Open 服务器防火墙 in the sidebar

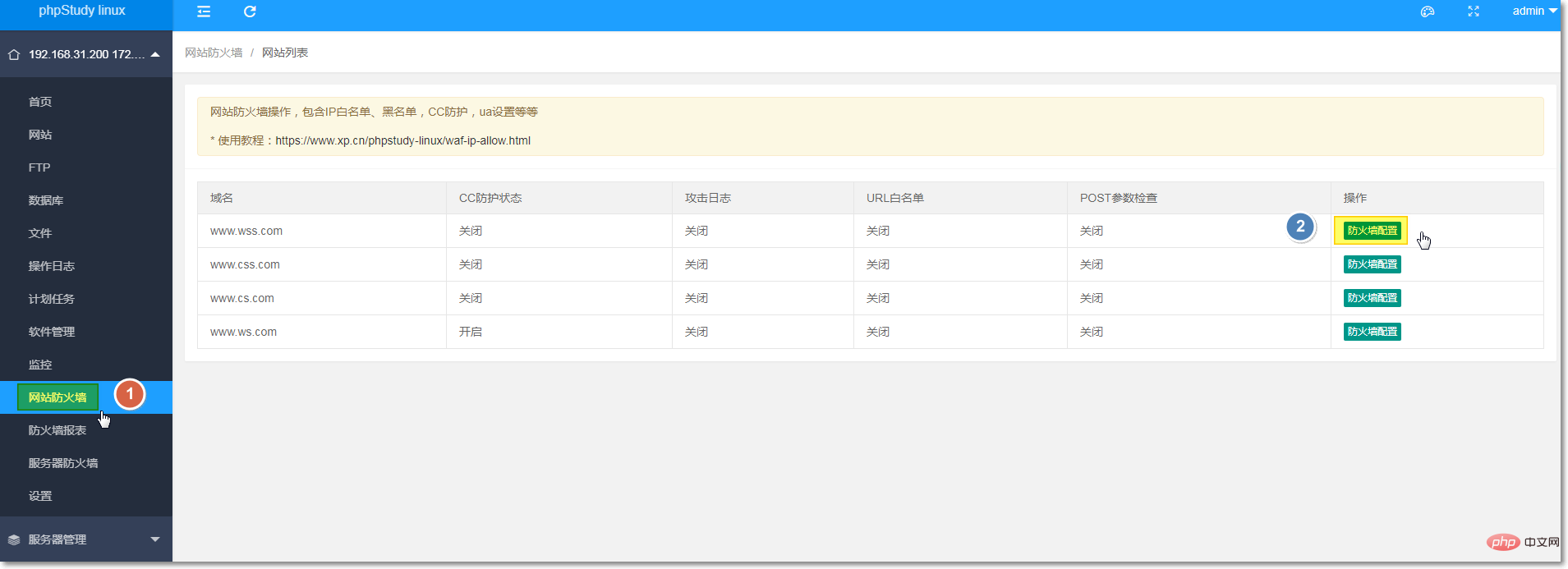(63, 463)
